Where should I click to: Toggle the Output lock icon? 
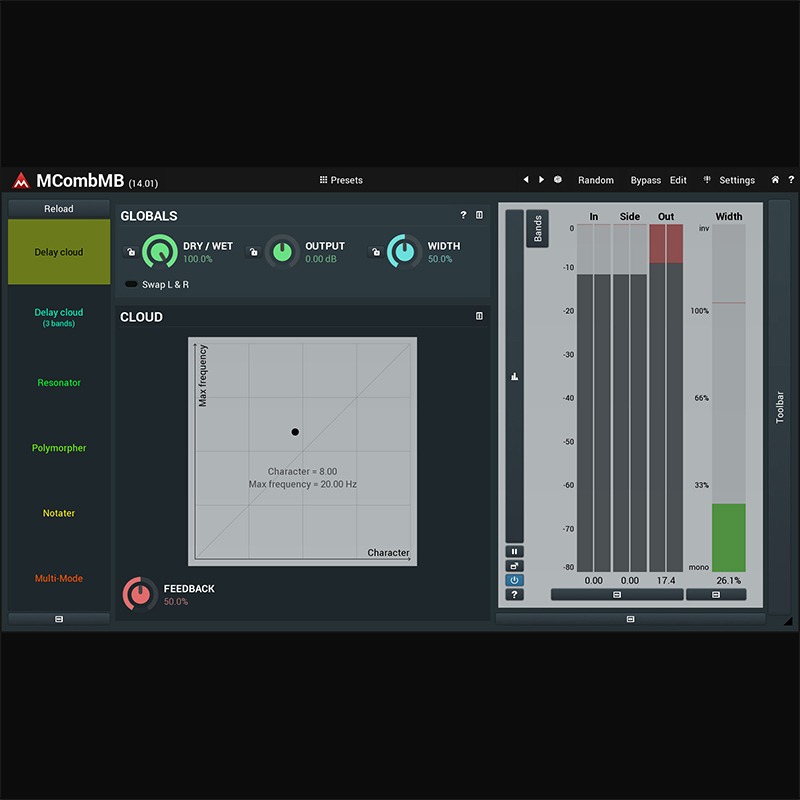pos(253,252)
